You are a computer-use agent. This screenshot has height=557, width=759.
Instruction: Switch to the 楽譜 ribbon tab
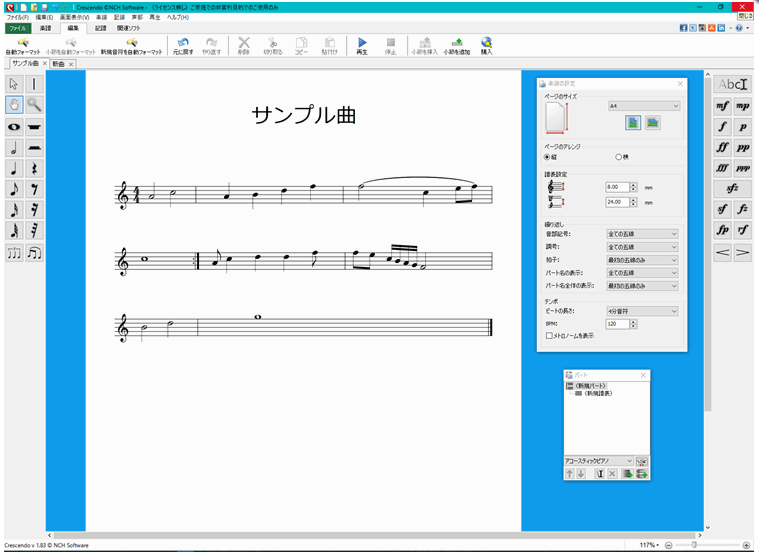(45, 28)
